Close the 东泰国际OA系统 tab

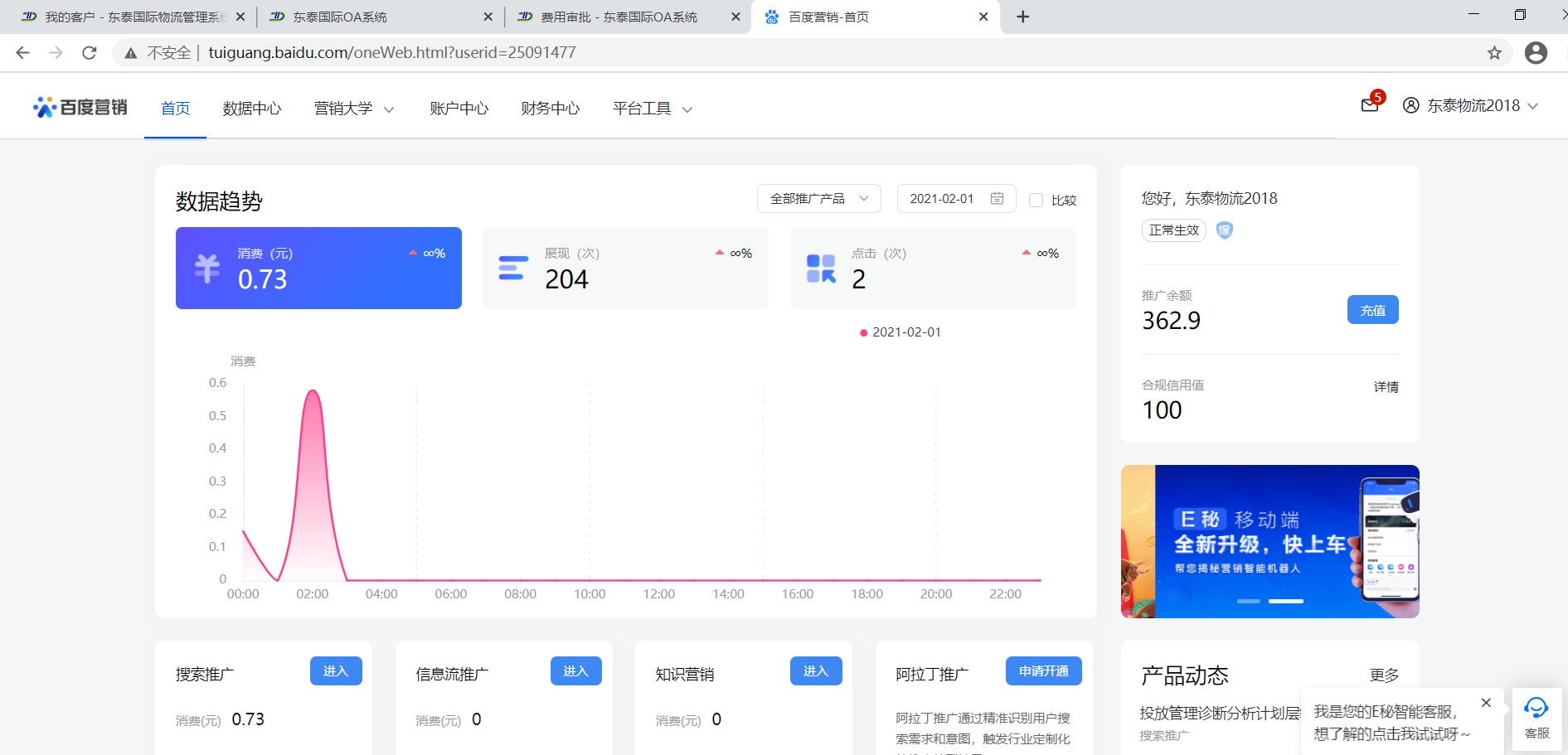click(488, 17)
